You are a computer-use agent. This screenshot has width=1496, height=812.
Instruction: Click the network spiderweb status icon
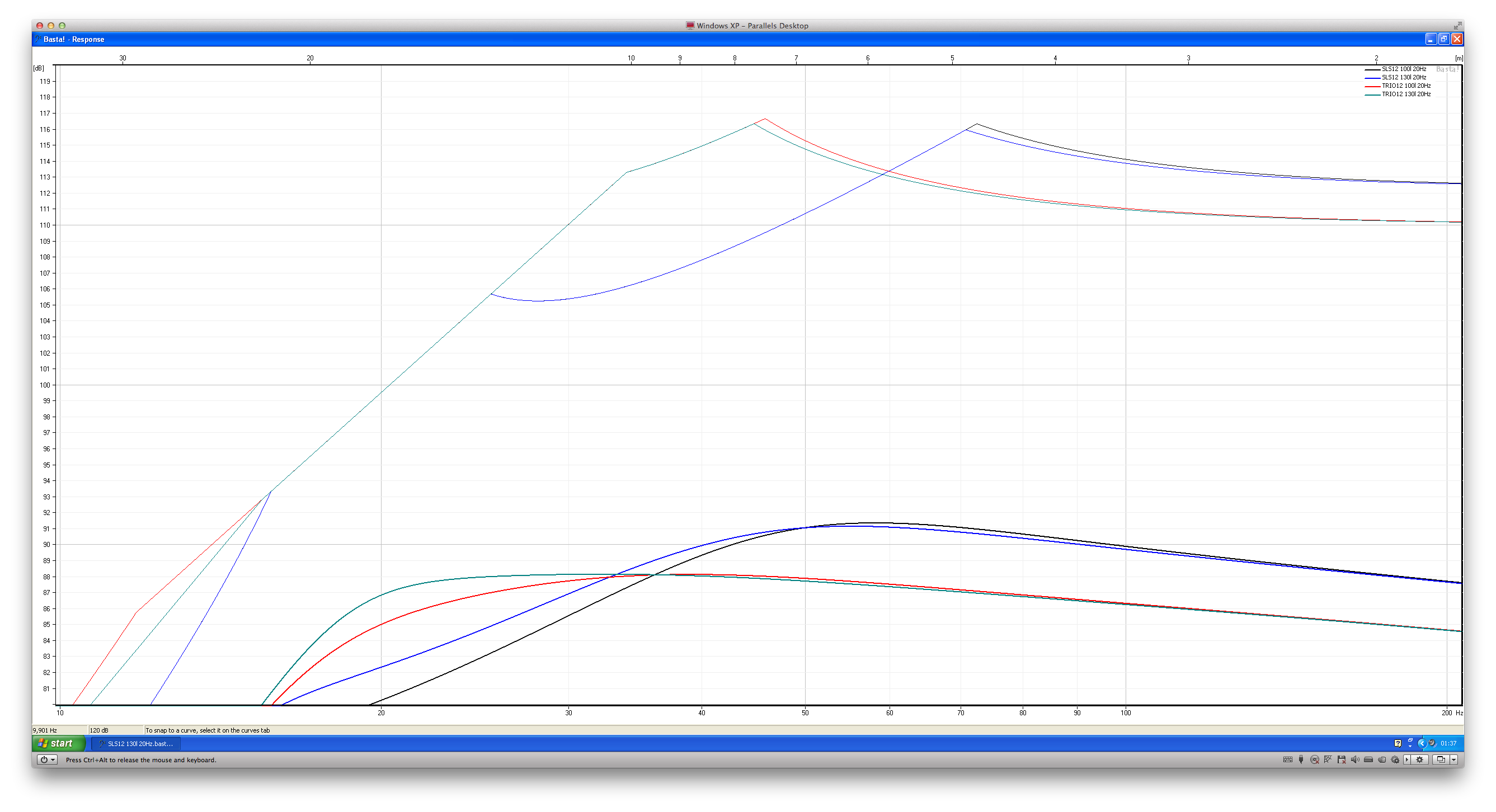1328,759
